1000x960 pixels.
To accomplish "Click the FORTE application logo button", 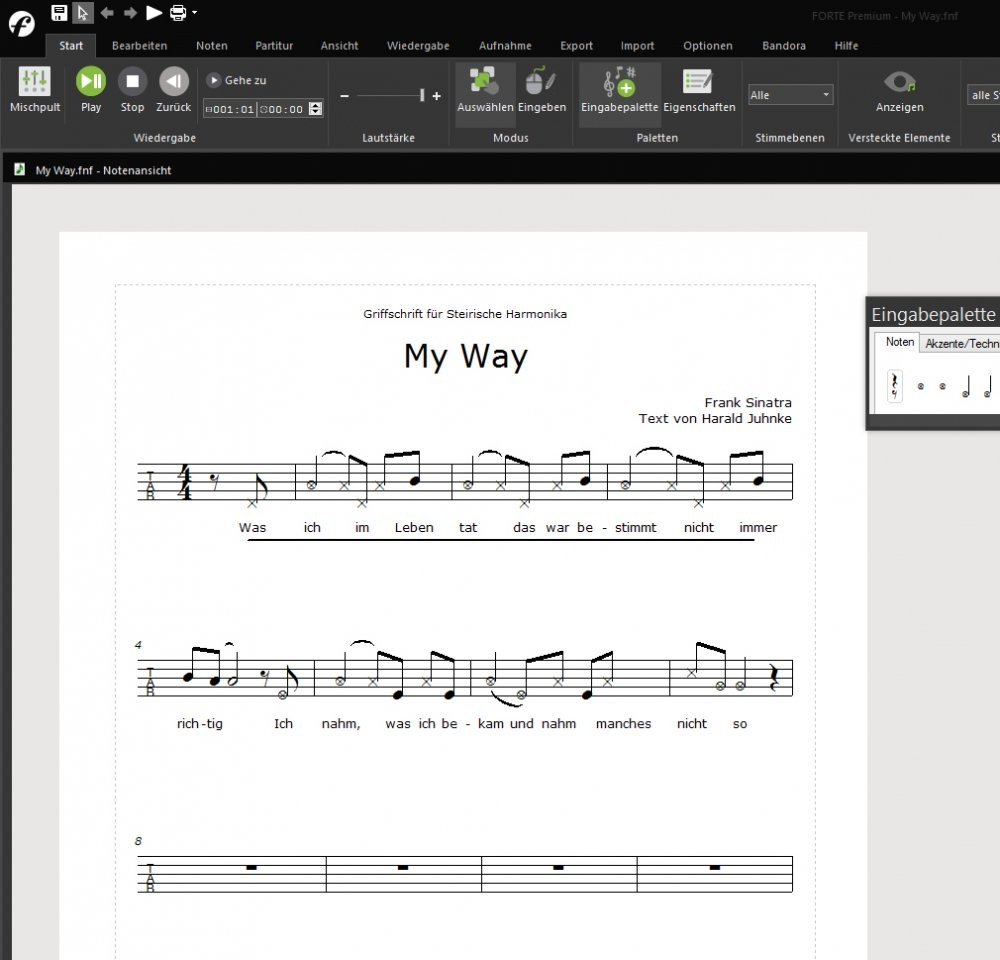I will (x=20, y=22).
